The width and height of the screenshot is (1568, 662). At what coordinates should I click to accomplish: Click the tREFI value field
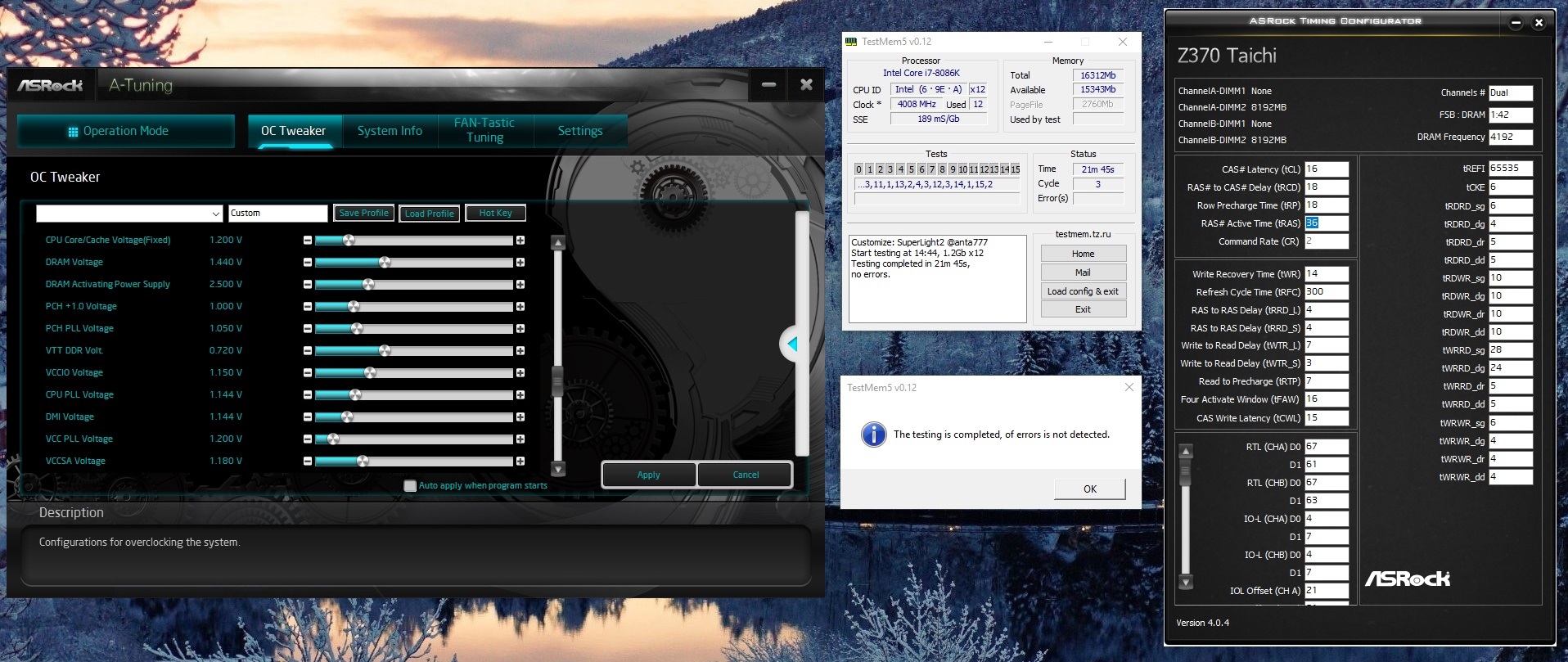pos(1511,169)
